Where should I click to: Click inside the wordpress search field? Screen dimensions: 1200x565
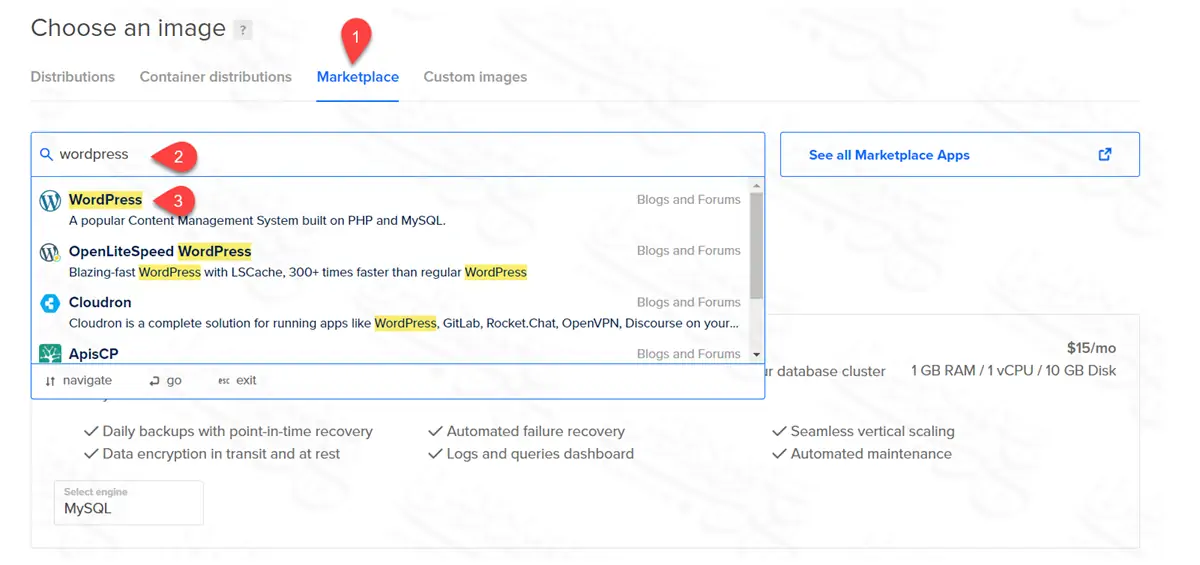point(400,155)
